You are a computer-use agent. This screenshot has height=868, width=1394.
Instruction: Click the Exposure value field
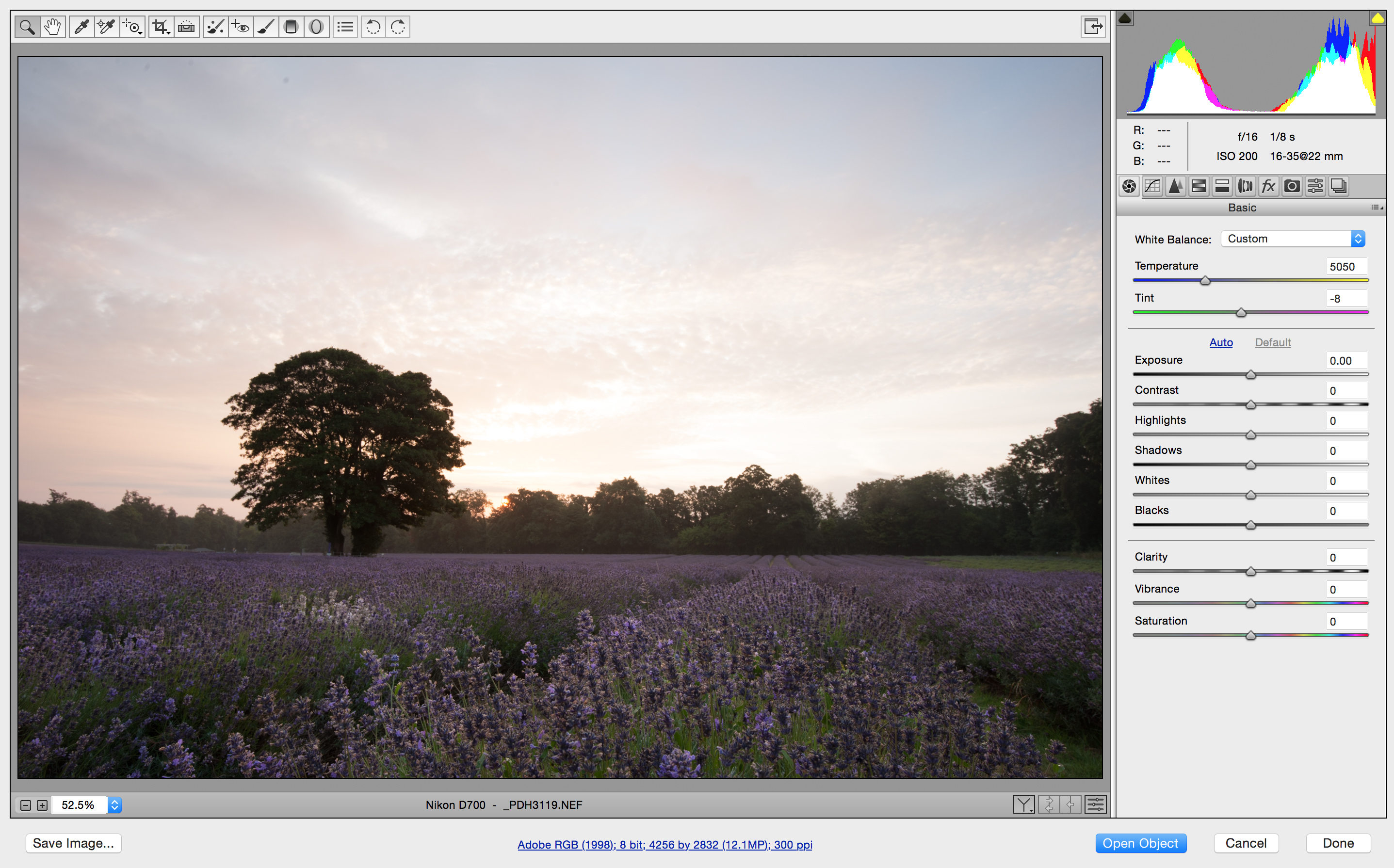point(1346,360)
